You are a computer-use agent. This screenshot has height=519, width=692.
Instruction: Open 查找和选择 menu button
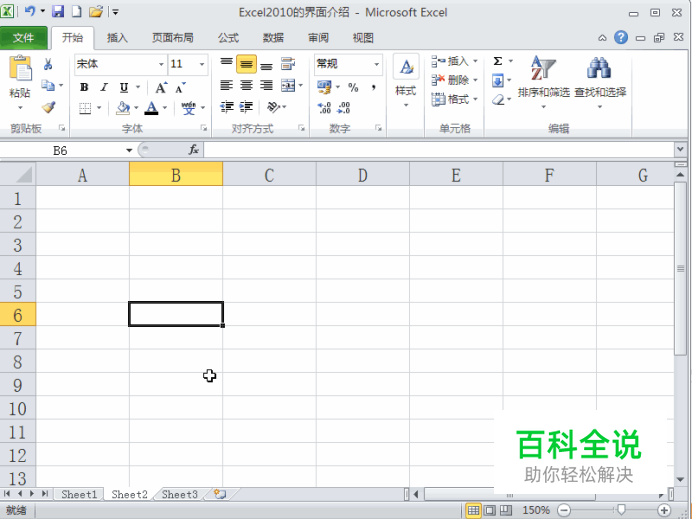click(600, 82)
